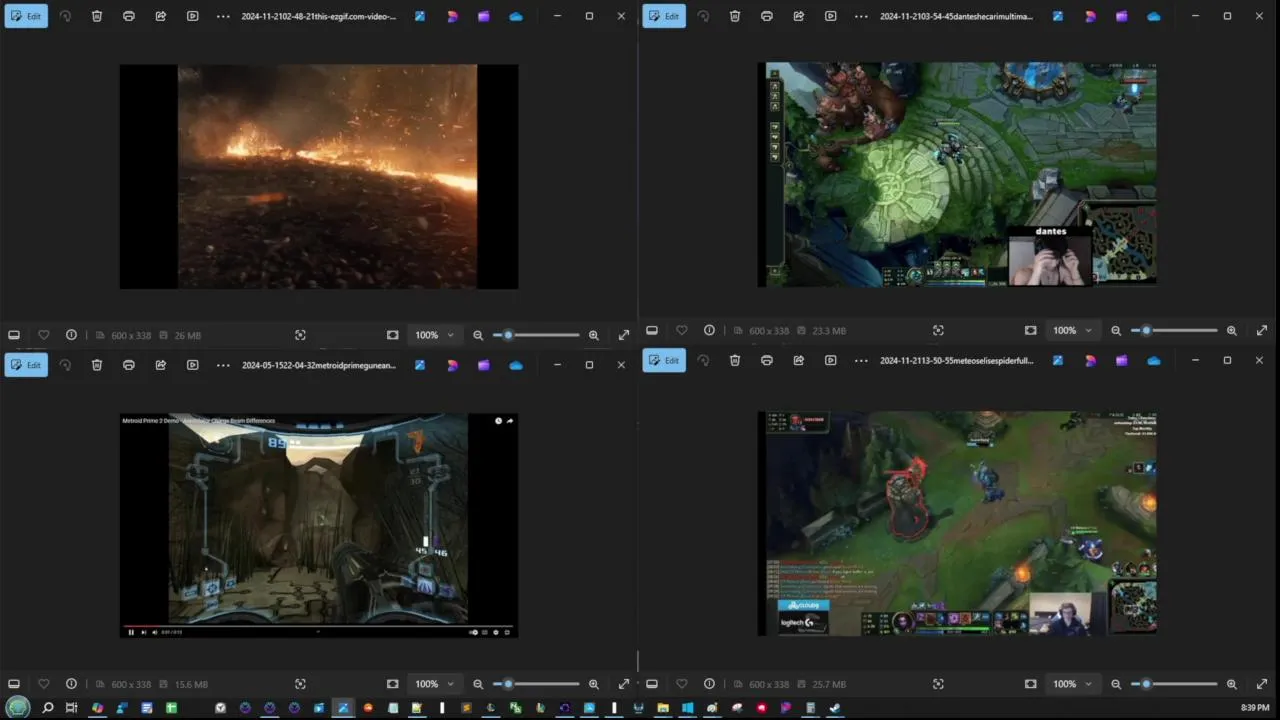The height and width of the screenshot is (720, 1280).
Task: Enter fullscreen in the ezgif fire window
Action: (x=624, y=335)
